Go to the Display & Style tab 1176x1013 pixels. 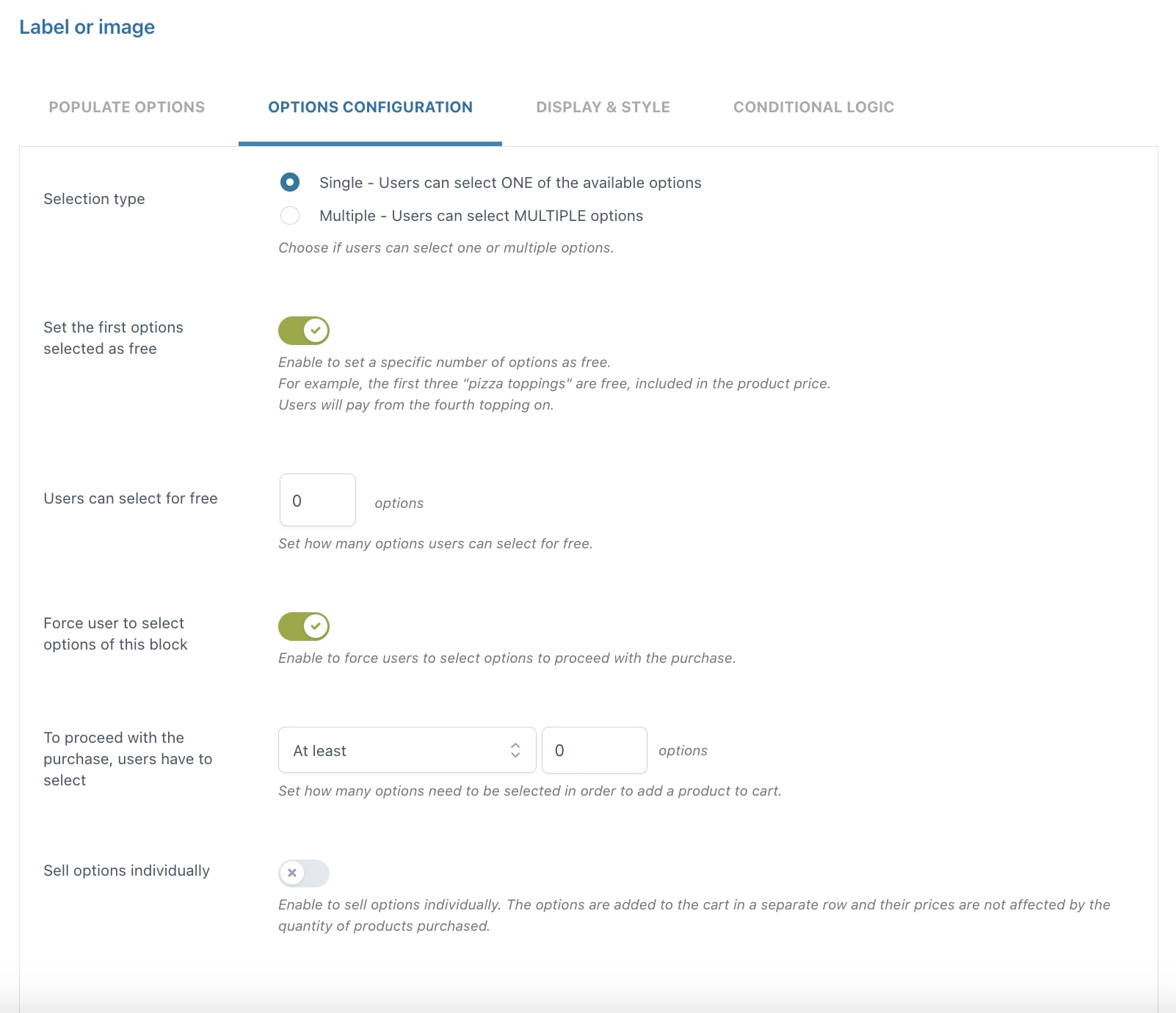603,107
